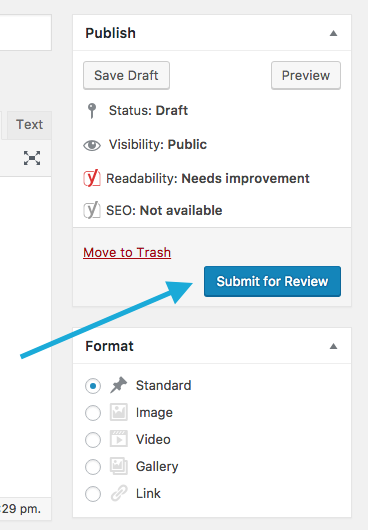Click the Link format chain icon
This screenshot has height=530, width=368.
119,493
